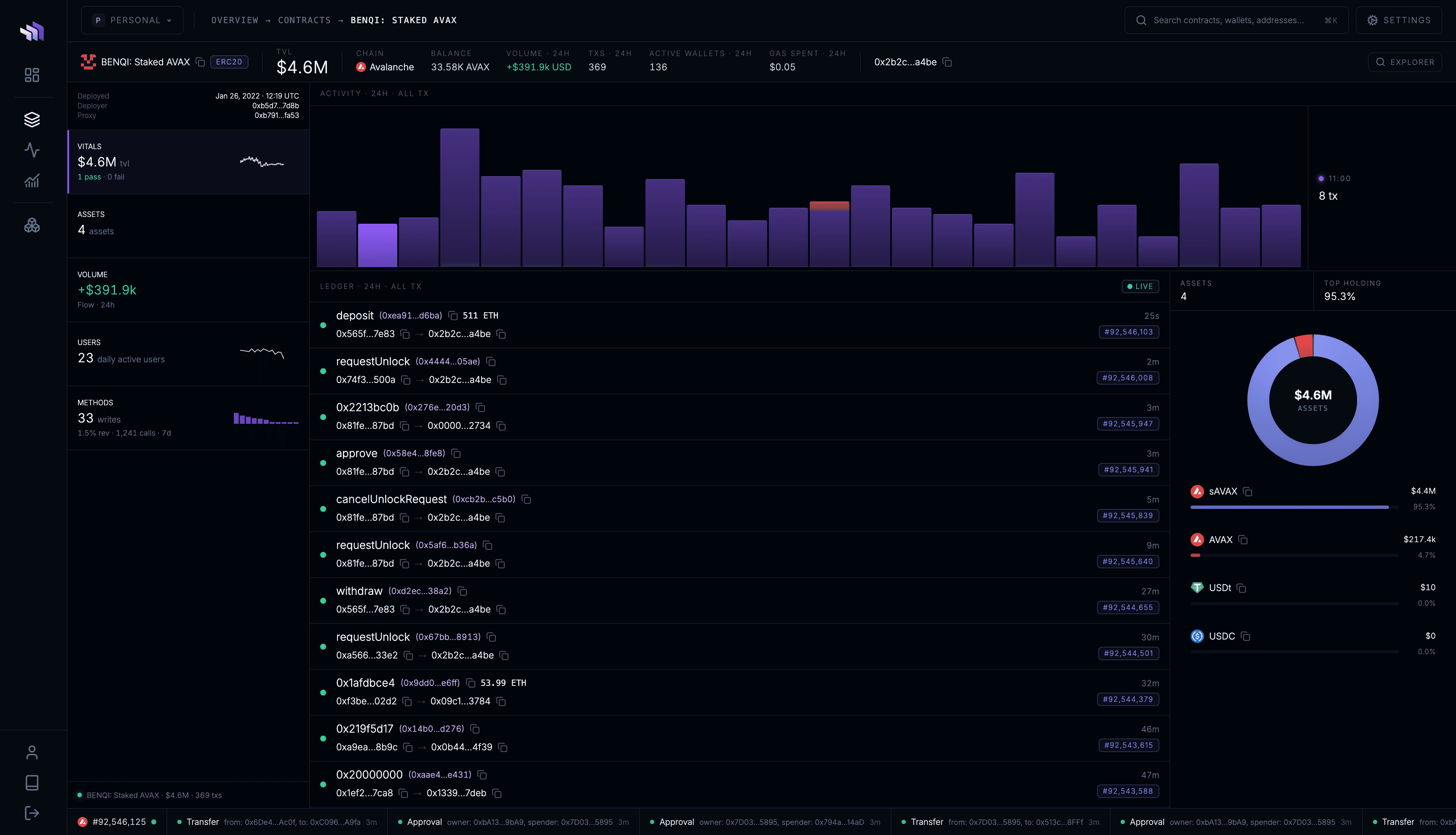Open block #92,543,588 link
Screen dimensions: 1456x835
tap(1127, 791)
